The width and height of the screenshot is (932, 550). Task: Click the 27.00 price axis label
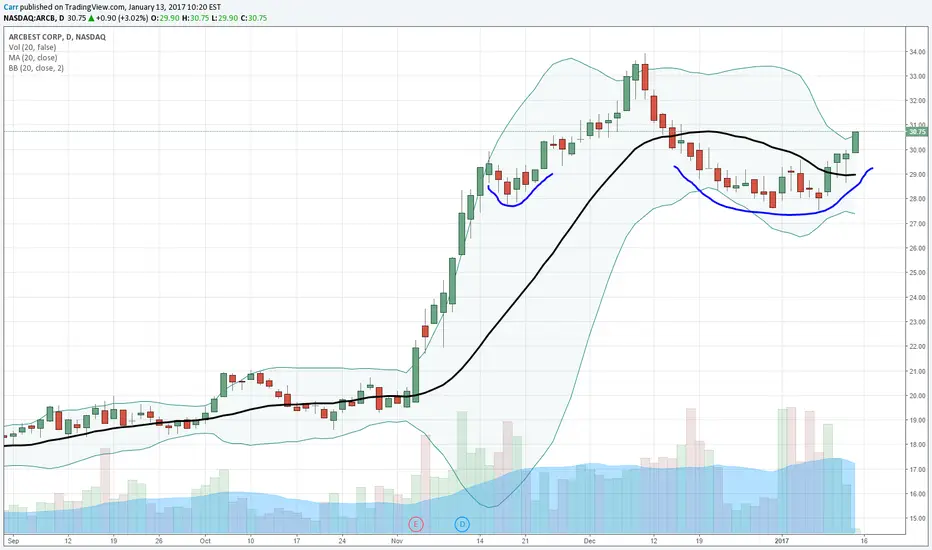(917, 224)
